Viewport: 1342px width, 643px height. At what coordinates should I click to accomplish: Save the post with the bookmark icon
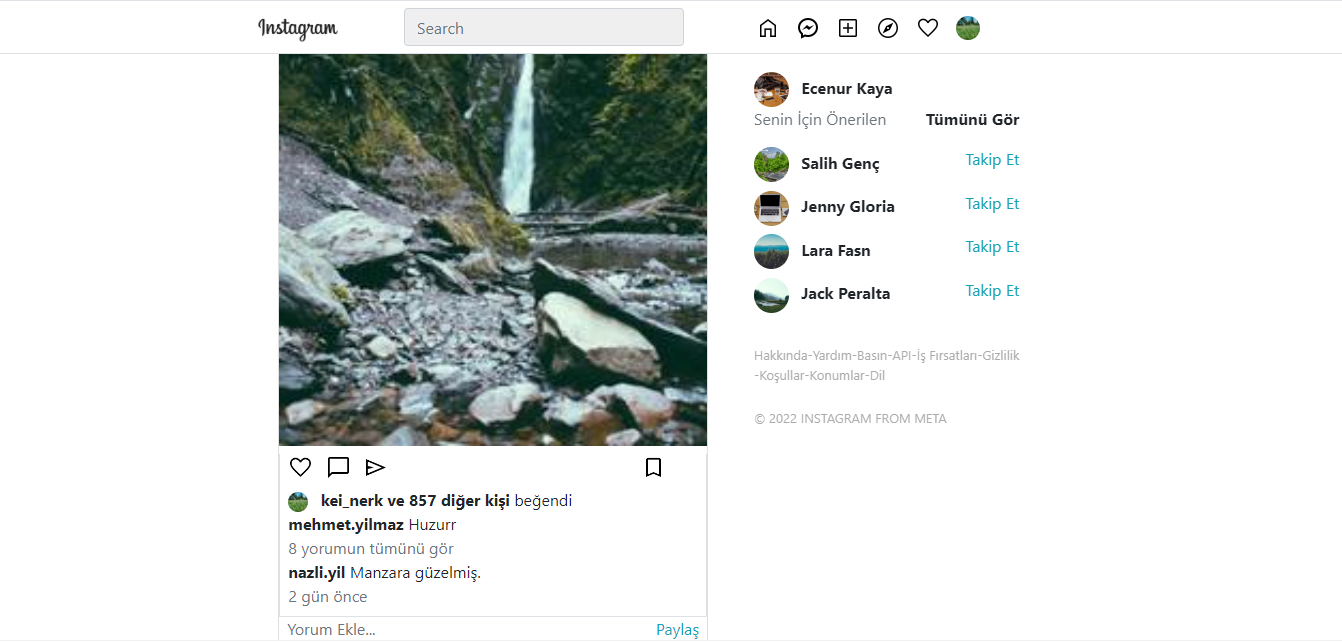654,467
